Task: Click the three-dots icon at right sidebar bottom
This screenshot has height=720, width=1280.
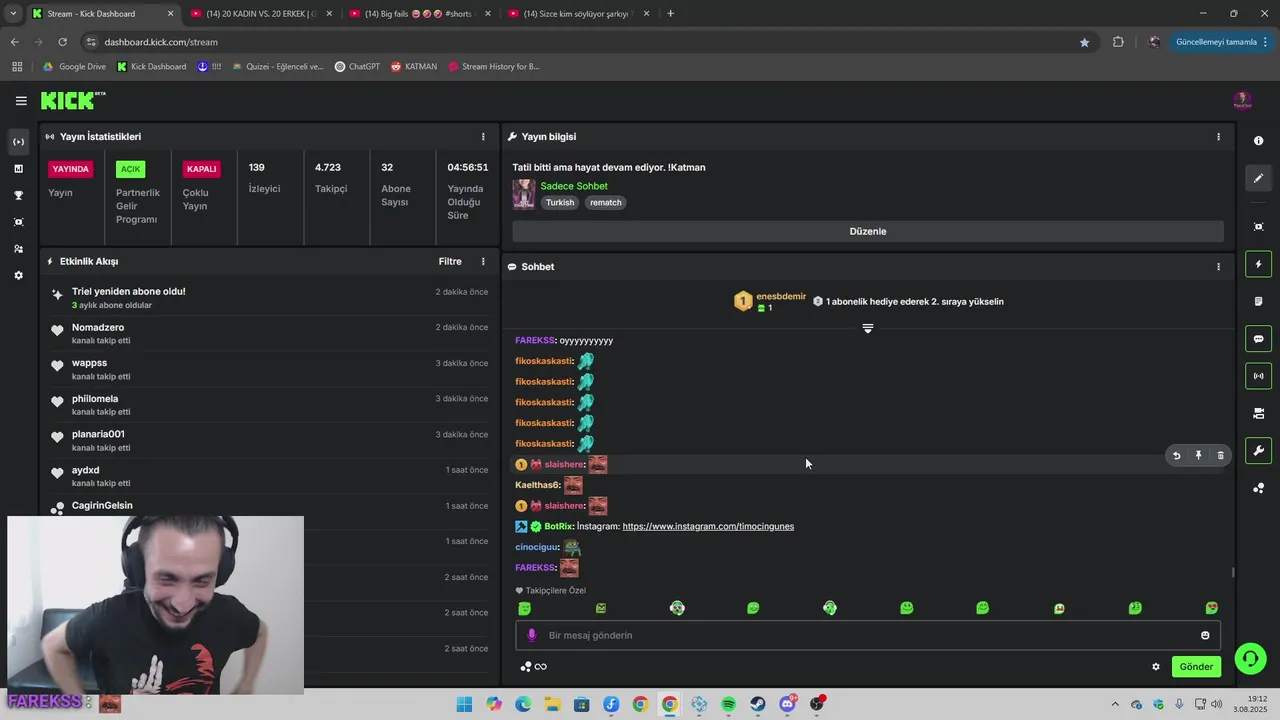Action: [1258, 488]
